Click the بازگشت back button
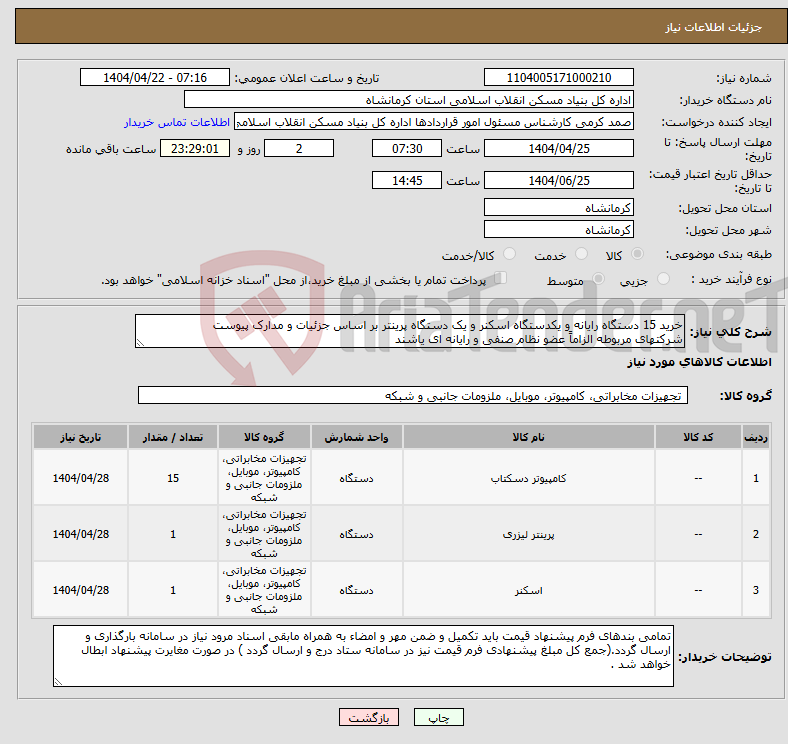This screenshot has width=788, height=744. (x=369, y=717)
